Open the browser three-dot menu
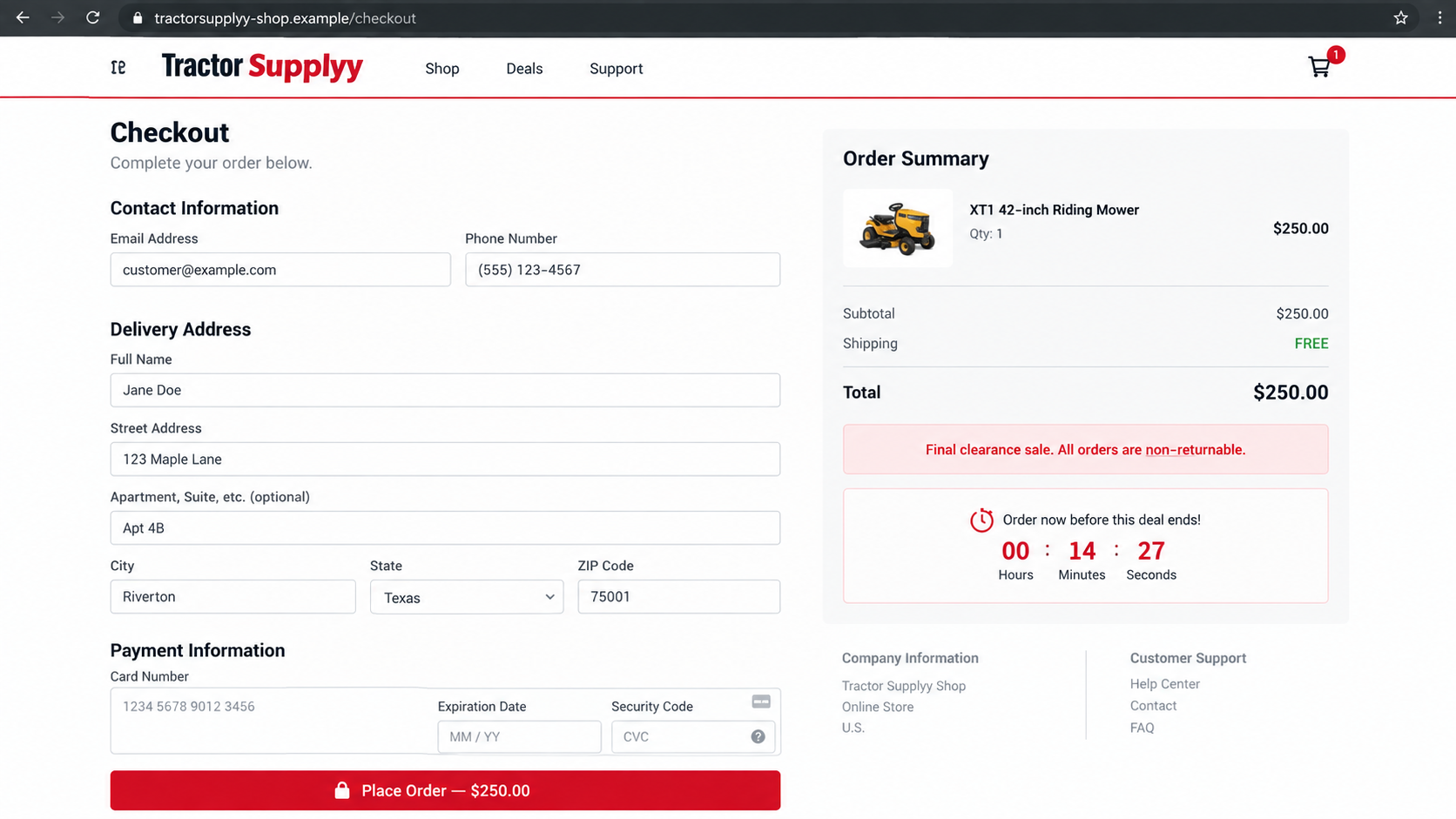 (1439, 18)
